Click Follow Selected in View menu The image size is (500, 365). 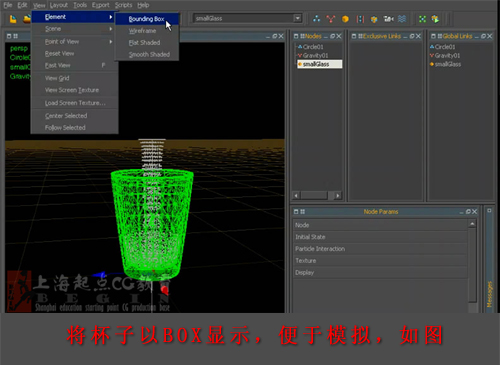pyautogui.click(x=75, y=128)
